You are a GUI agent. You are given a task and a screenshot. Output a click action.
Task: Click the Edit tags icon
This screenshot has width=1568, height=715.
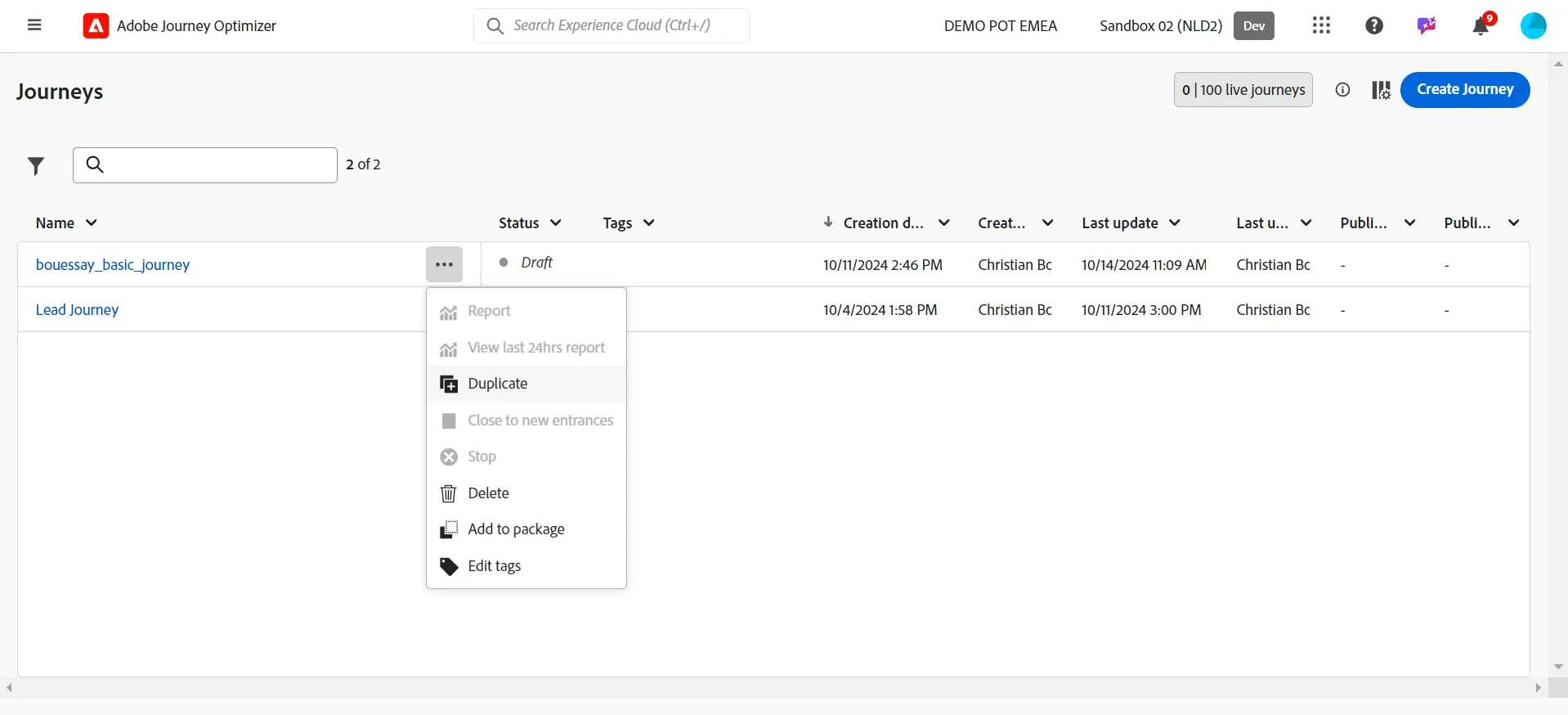pos(449,566)
